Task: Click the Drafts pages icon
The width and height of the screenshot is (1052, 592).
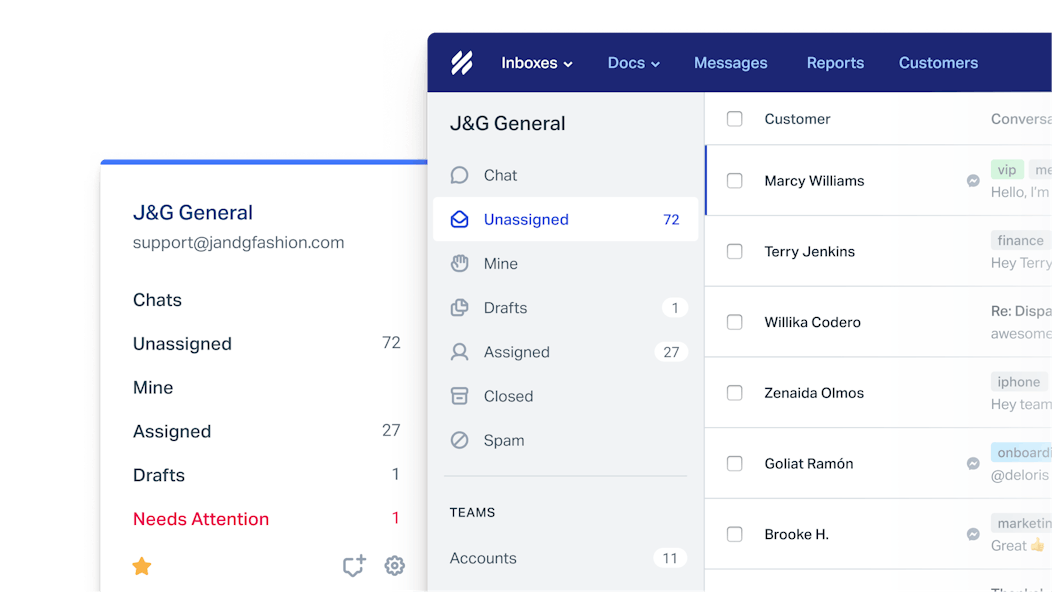Action: point(460,308)
